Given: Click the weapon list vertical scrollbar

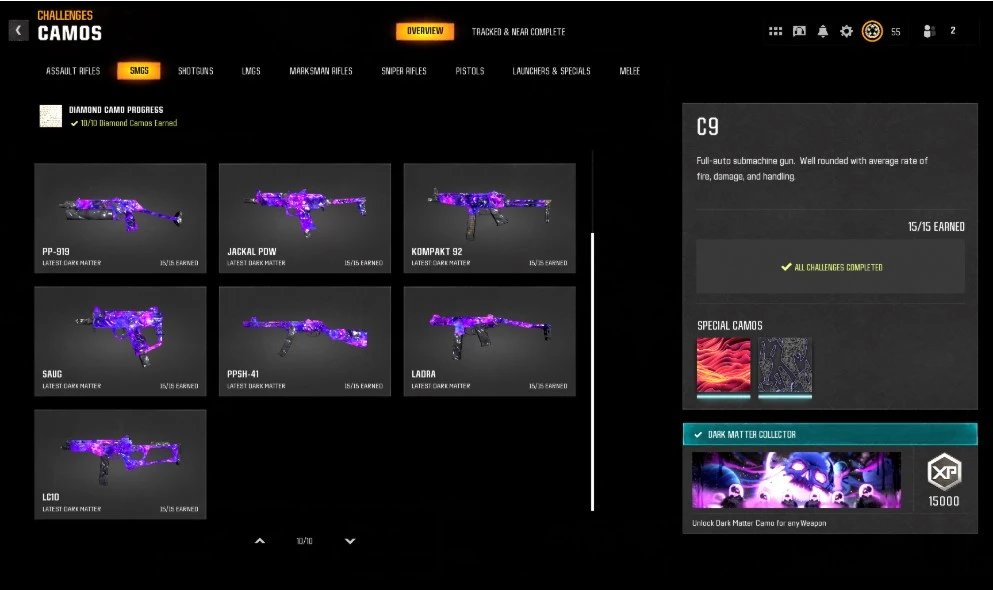Looking at the screenshot, I should 593,370.
